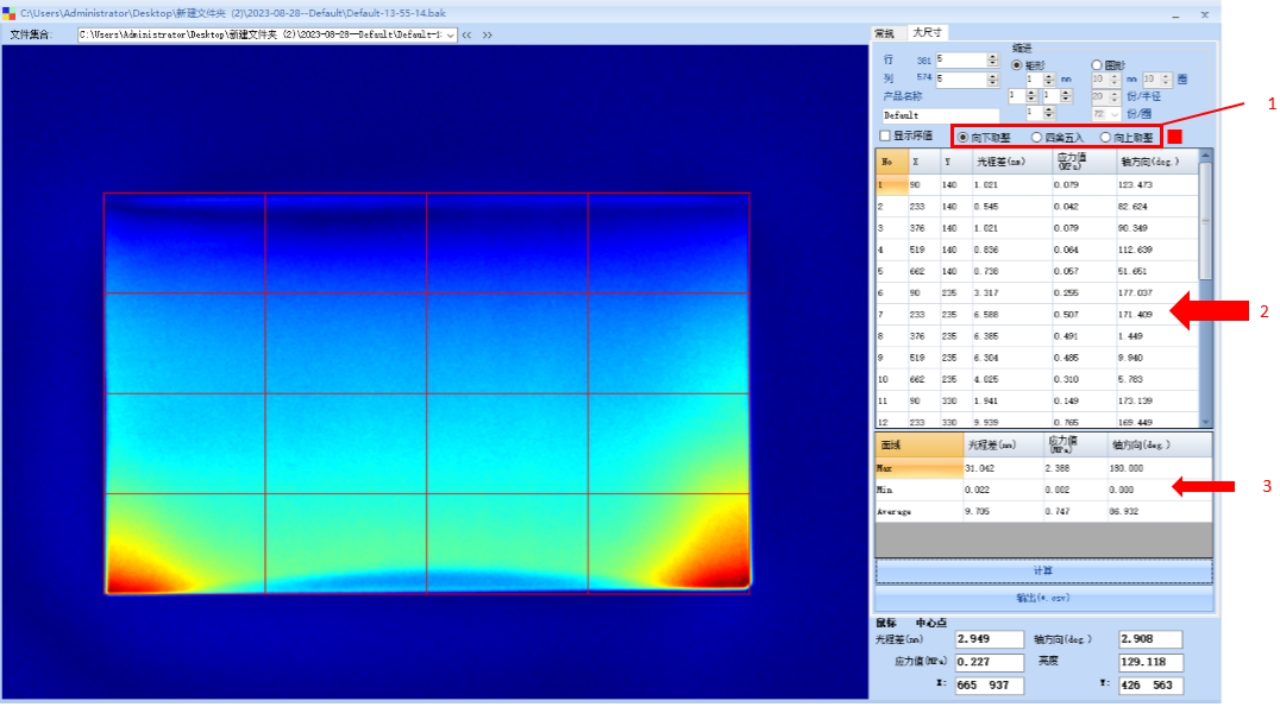The height and width of the screenshot is (707, 1280).
Task: Click the 列 (columns) spinner arrows
Action: [x=993, y=79]
